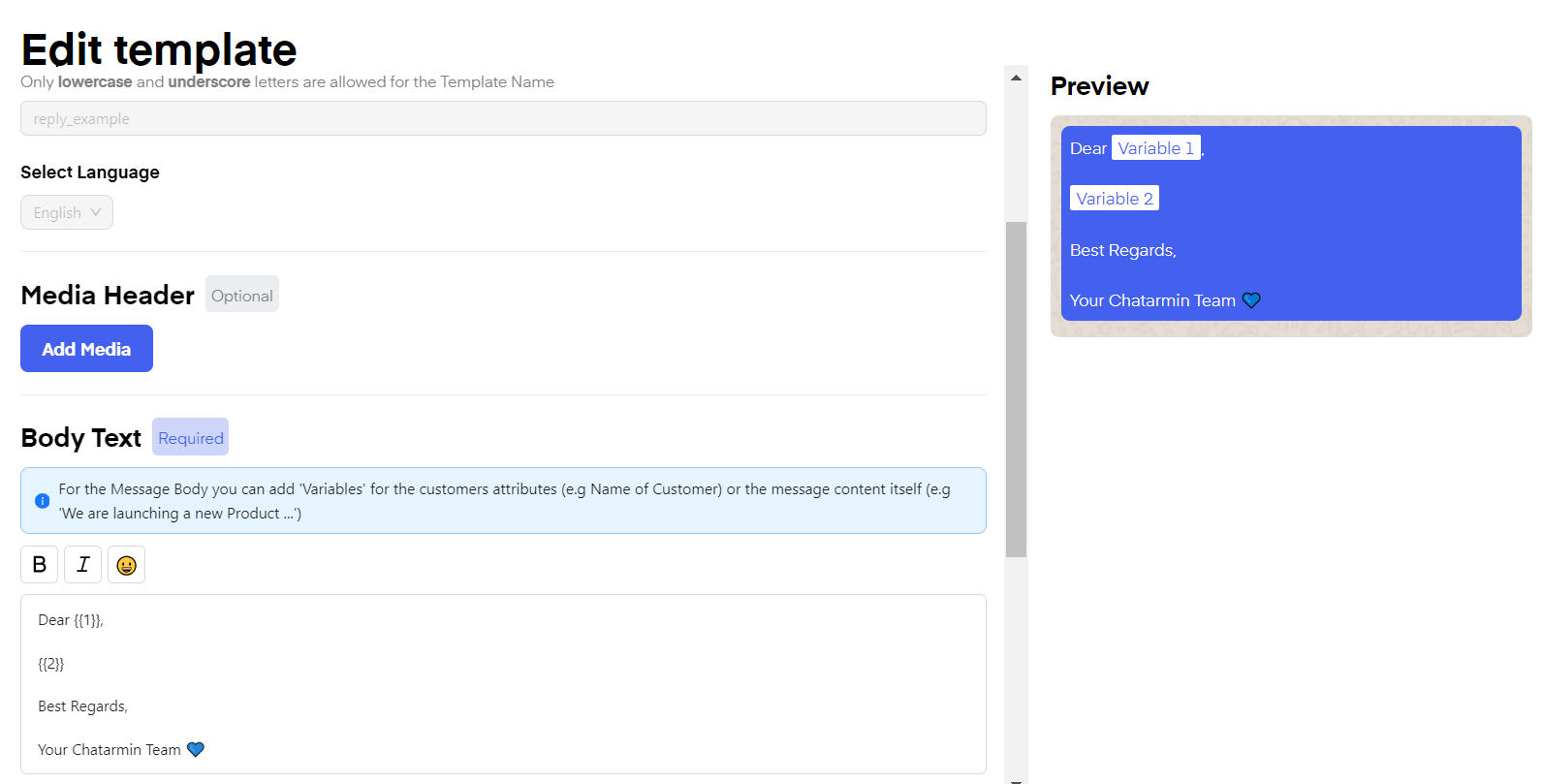
Task: Click the blue heart emoji in the preview bubble
Action: (x=1251, y=300)
